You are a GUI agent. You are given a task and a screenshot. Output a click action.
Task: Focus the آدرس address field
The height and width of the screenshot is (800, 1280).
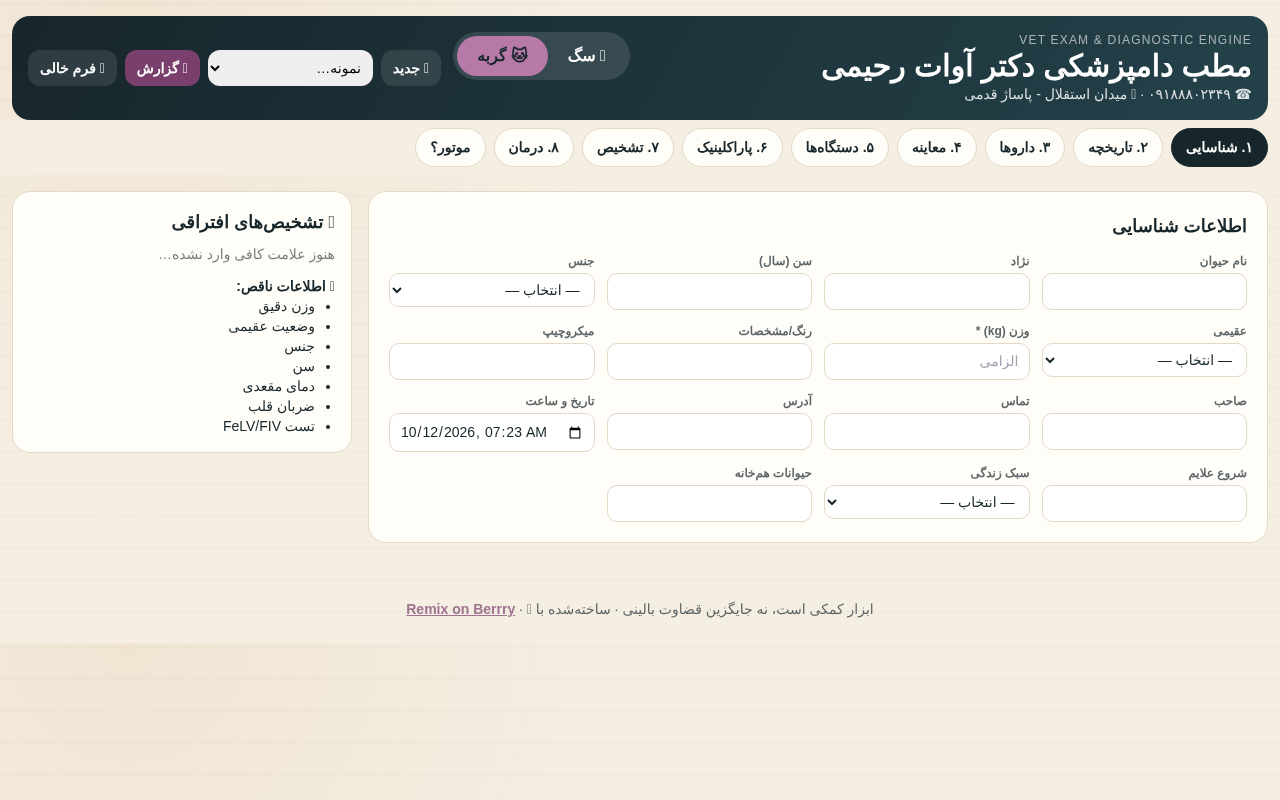coord(709,431)
